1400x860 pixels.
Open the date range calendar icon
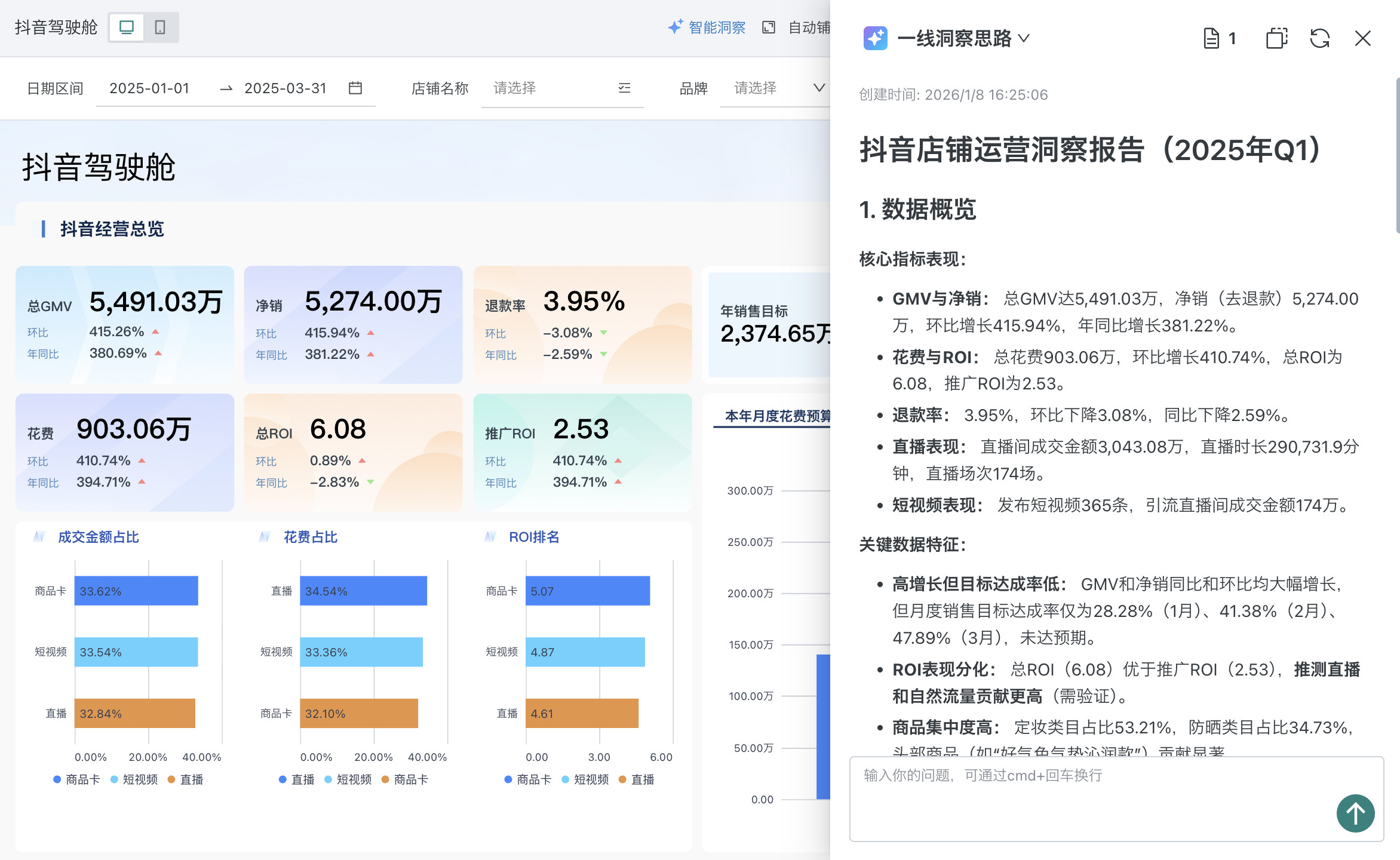tap(355, 88)
